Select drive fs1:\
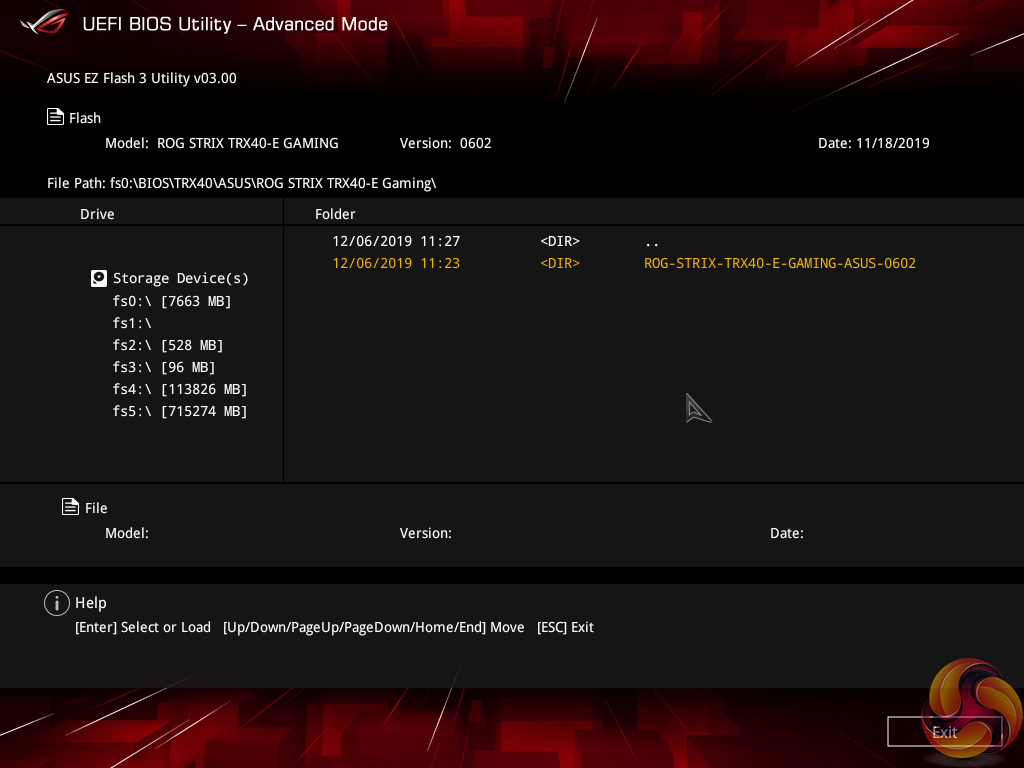Viewport: 1024px width, 768px height. (x=132, y=323)
